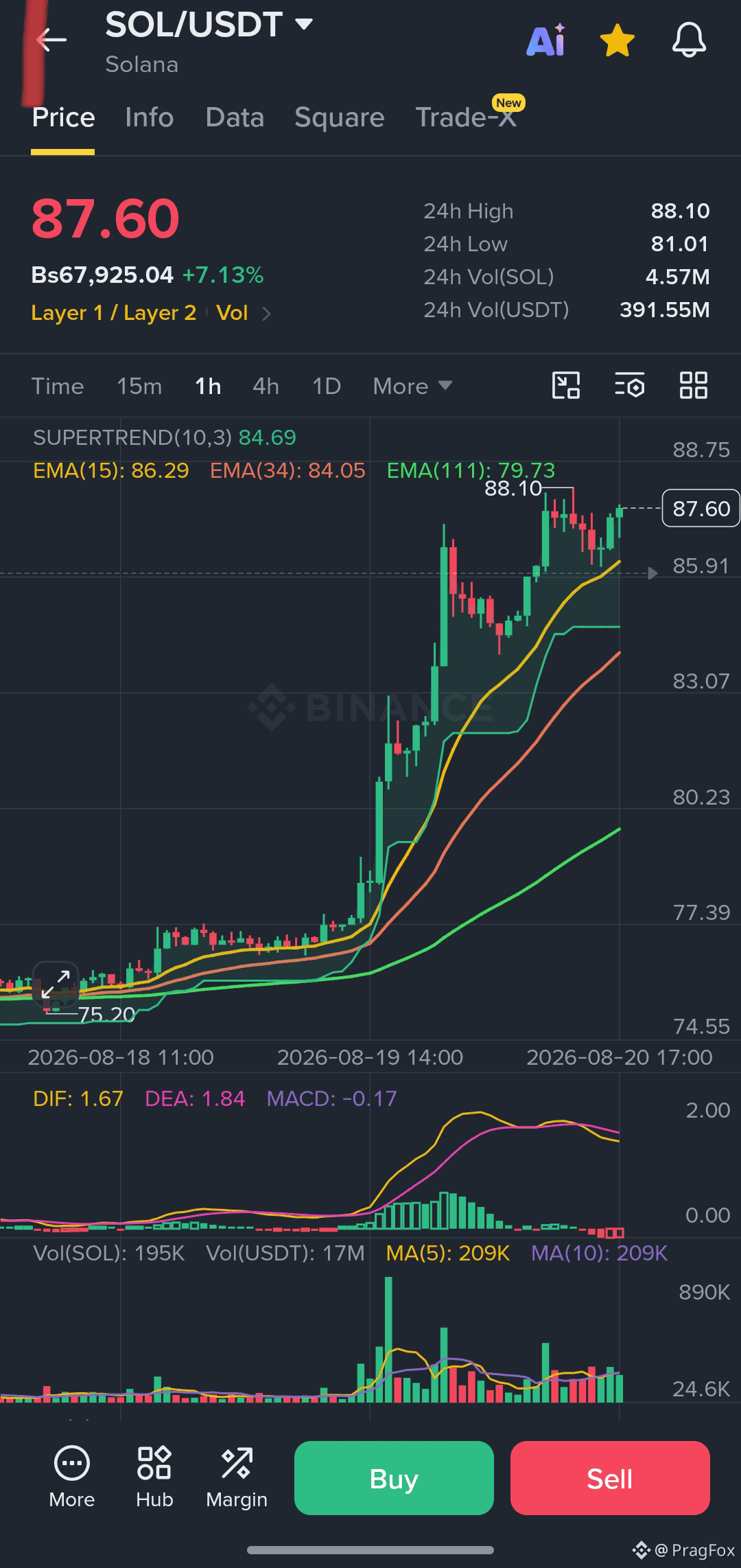This screenshot has height=1568, width=741.
Task: Tap the MA(5): 209K volume label
Action: pyautogui.click(x=448, y=1253)
